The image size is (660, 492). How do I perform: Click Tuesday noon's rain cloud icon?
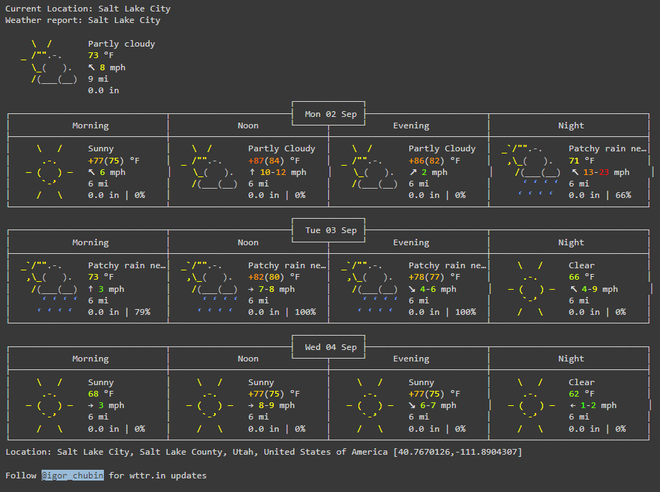click(x=209, y=289)
